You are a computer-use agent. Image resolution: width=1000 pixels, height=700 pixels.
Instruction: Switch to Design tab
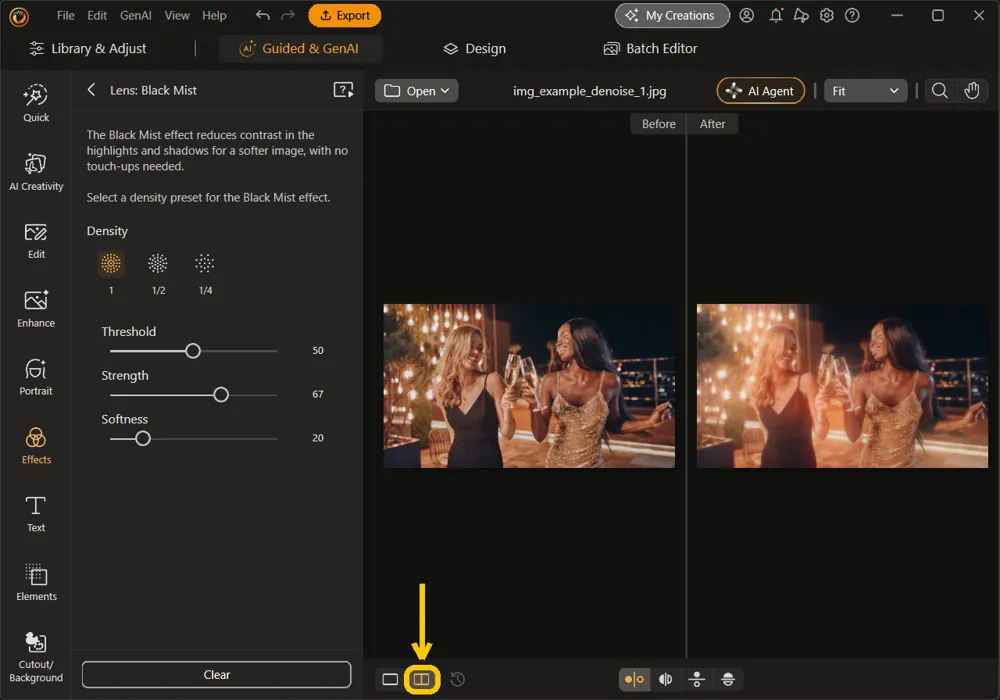coord(474,48)
